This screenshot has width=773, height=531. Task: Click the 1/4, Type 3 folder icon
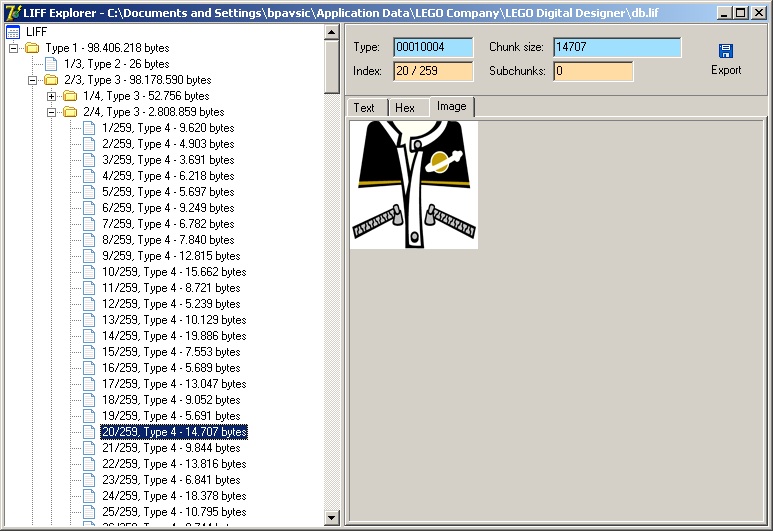70,96
